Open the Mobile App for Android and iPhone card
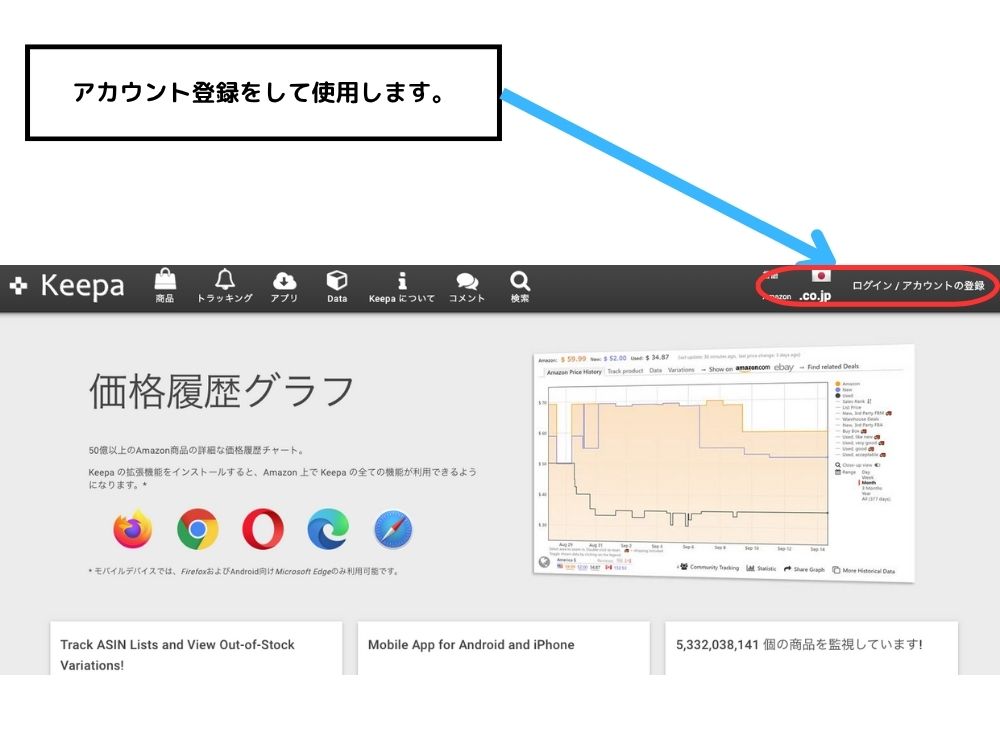 point(504,649)
